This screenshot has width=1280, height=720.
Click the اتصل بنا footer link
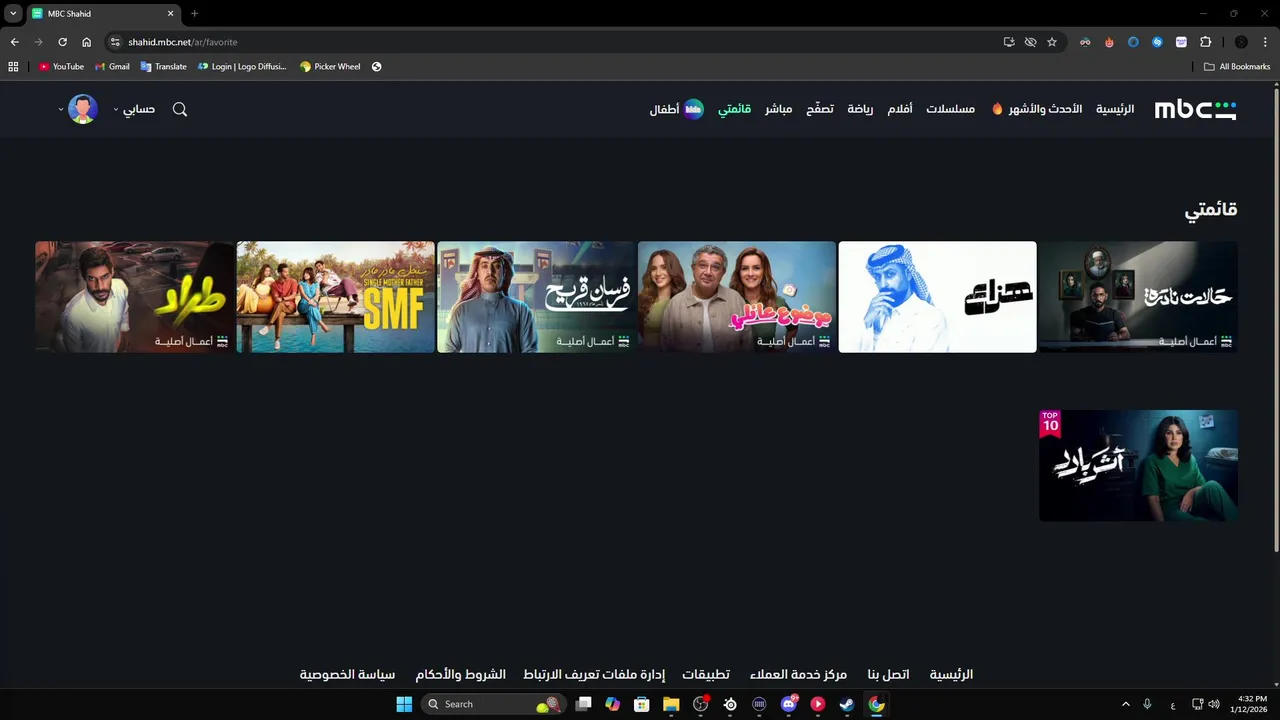click(x=888, y=675)
